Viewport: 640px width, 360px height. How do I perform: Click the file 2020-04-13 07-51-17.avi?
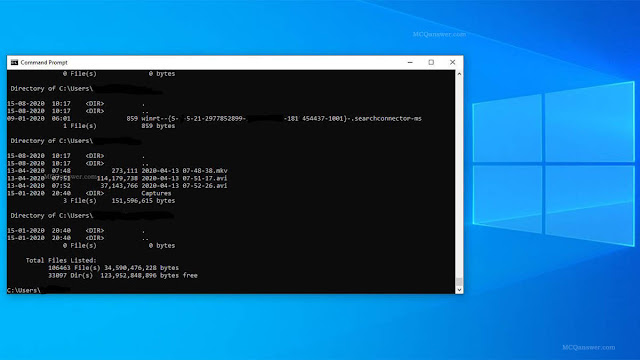pos(184,178)
